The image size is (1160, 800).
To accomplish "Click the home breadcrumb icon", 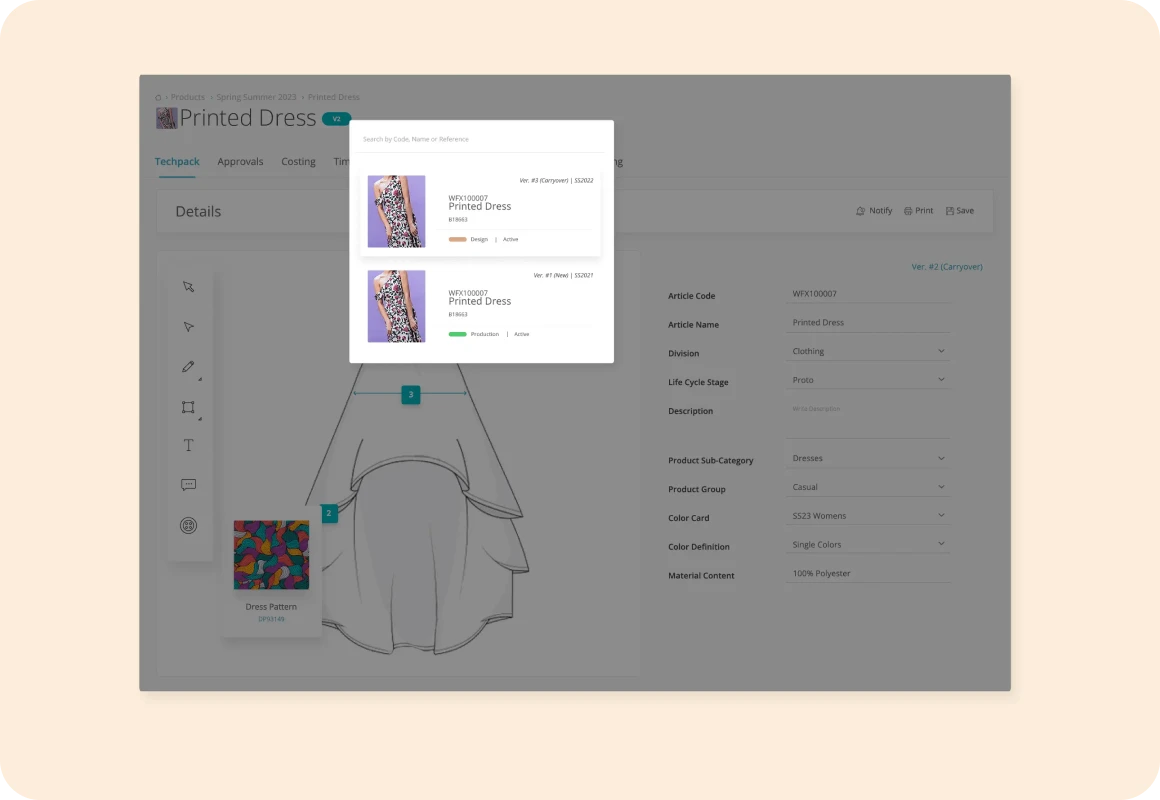I will point(159,97).
